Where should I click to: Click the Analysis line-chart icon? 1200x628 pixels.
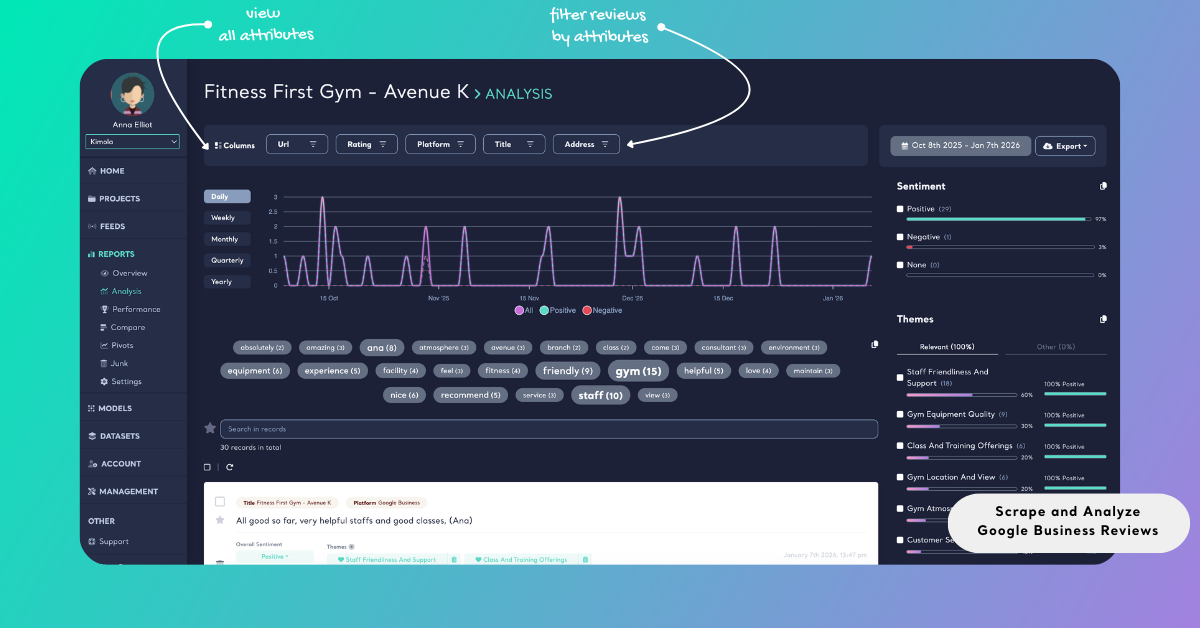104,291
